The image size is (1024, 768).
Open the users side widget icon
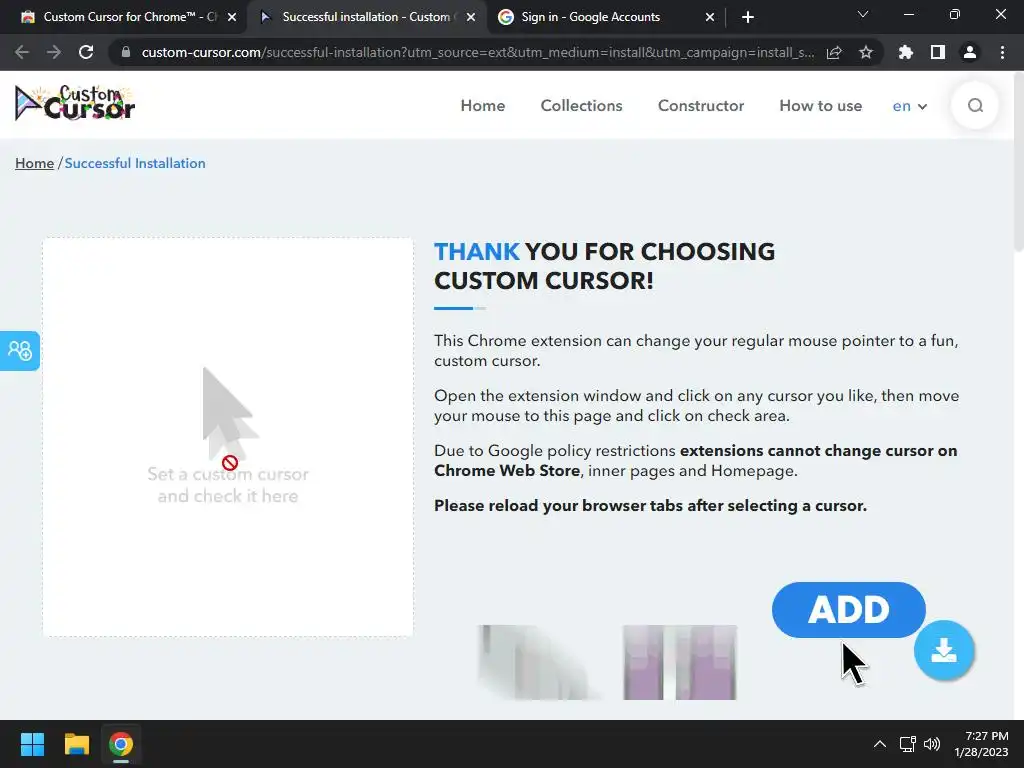pos(20,351)
